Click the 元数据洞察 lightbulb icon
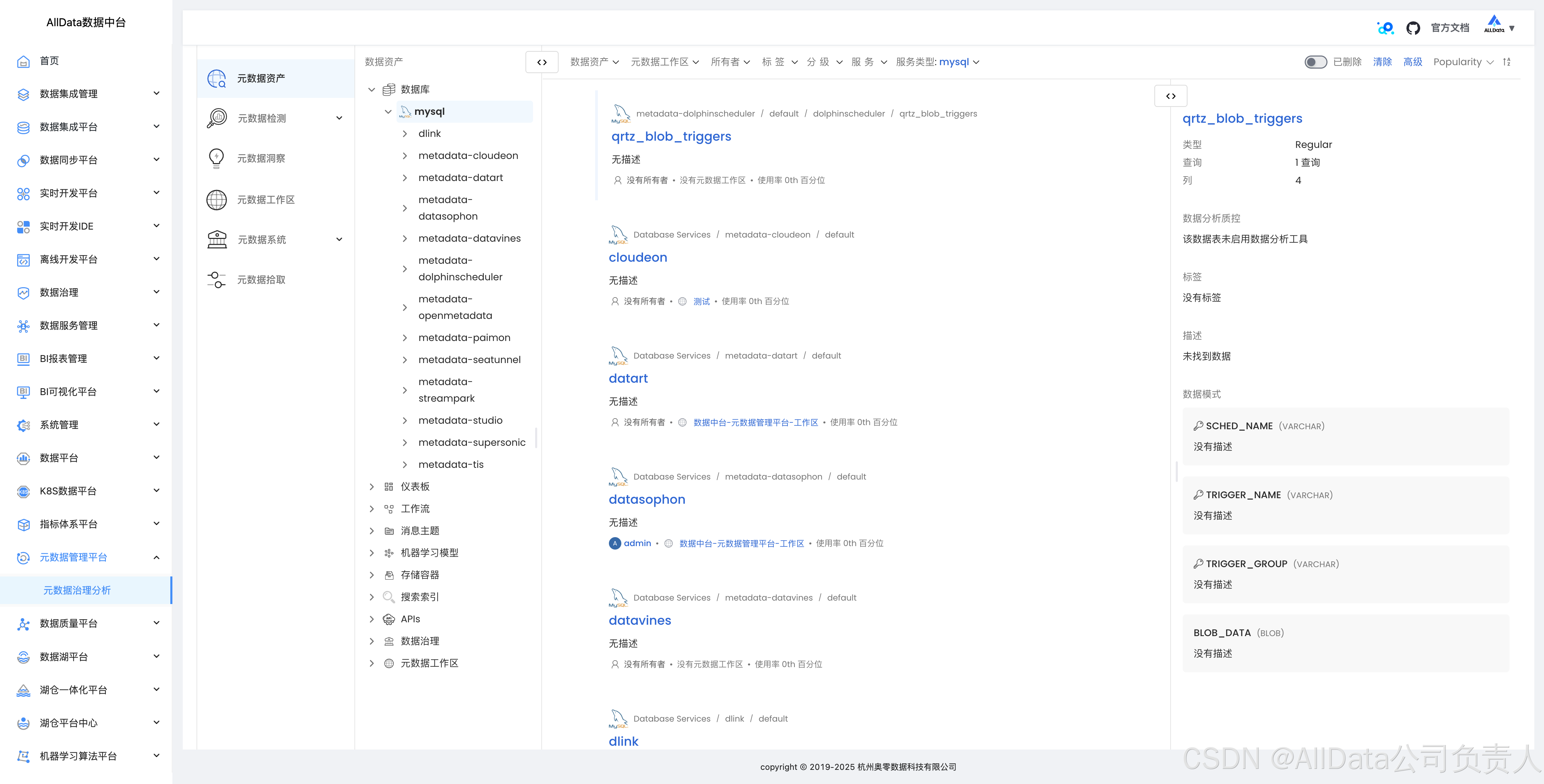1544x784 pixels. (217, 158)
